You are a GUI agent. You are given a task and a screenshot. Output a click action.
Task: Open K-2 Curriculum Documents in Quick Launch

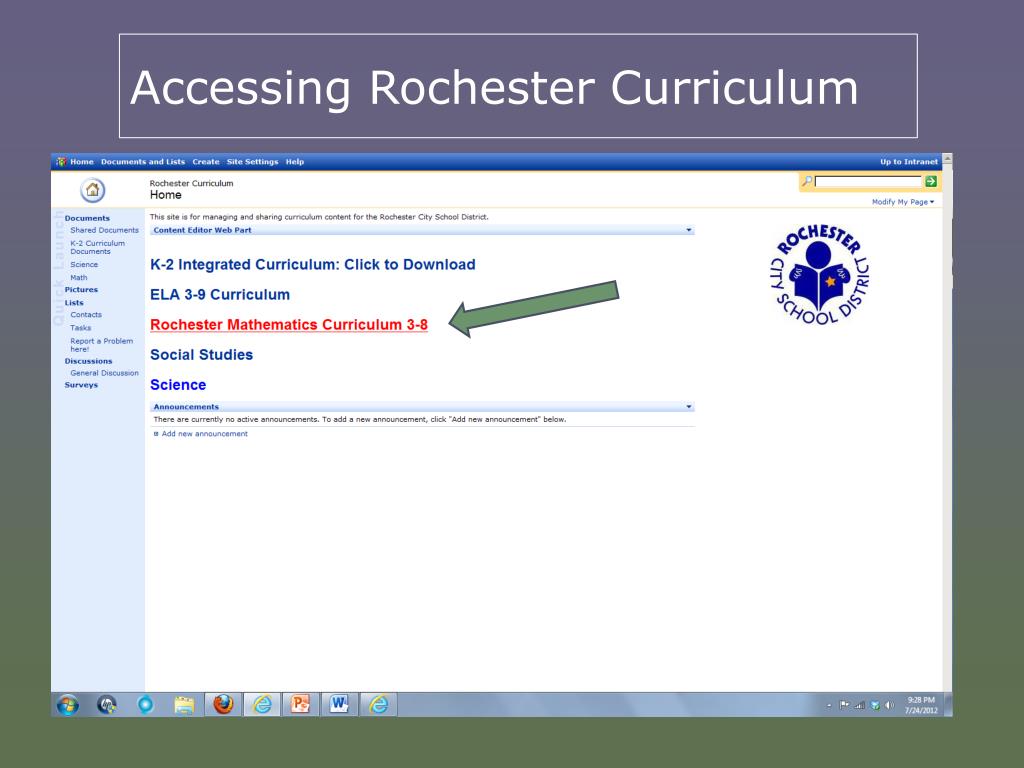point(97,247)
